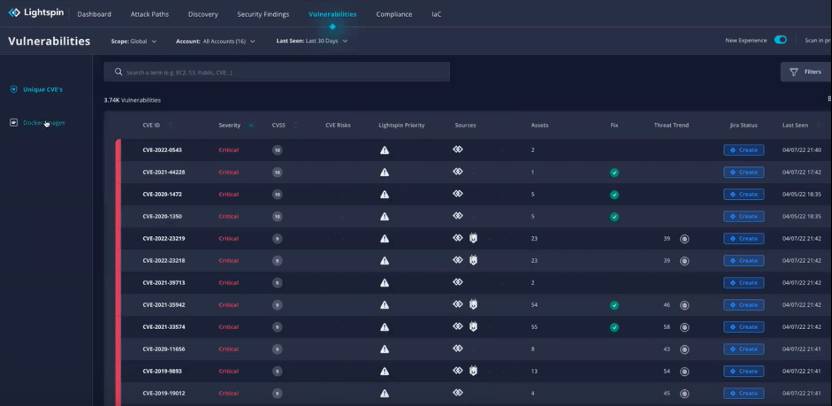Click the Docker Images sidebar icon

(x=14, y=123)
